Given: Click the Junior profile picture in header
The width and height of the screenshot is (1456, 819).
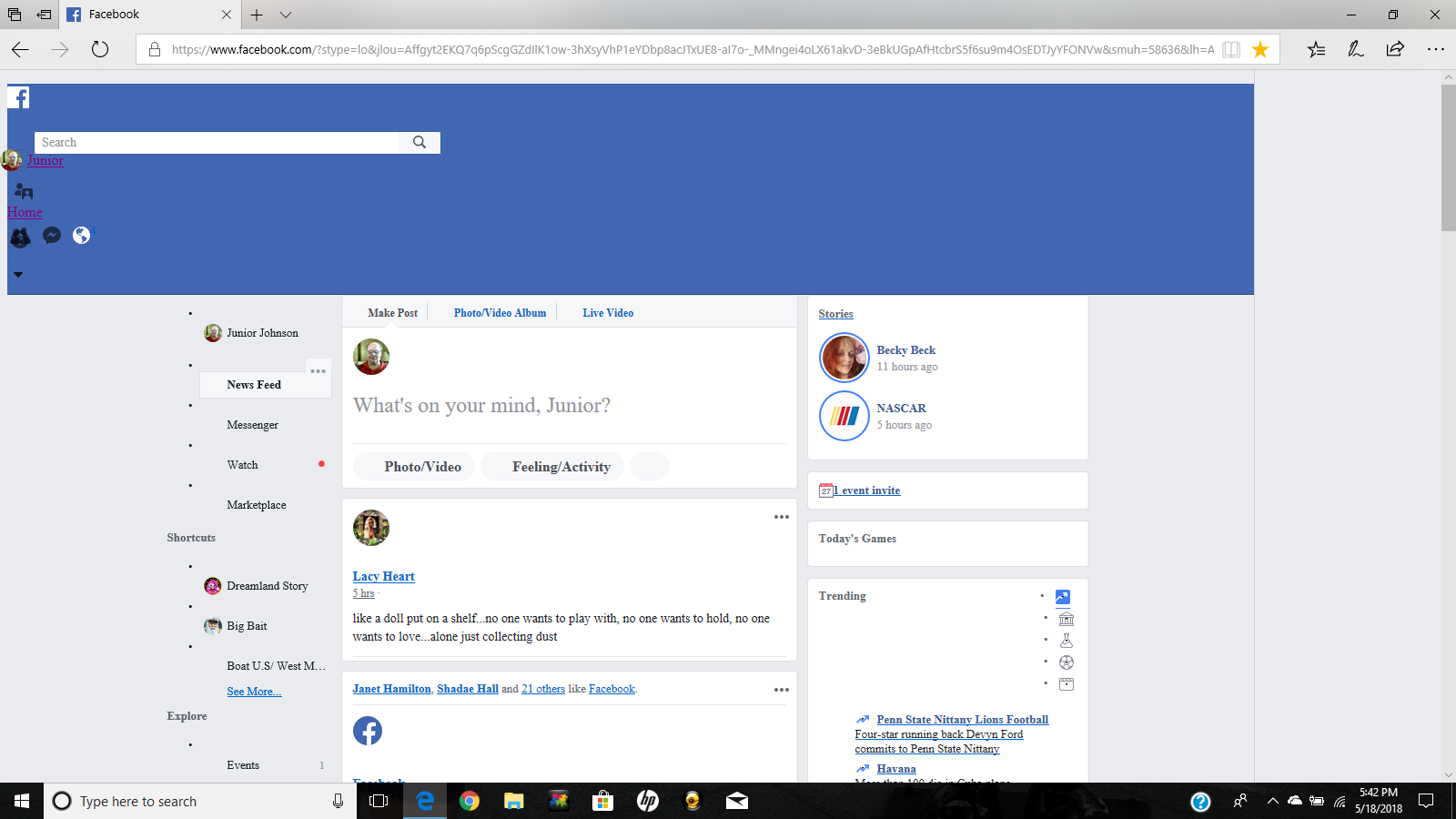Looking at the screenshot, I should pyautogui.click(x=12, y=160).
